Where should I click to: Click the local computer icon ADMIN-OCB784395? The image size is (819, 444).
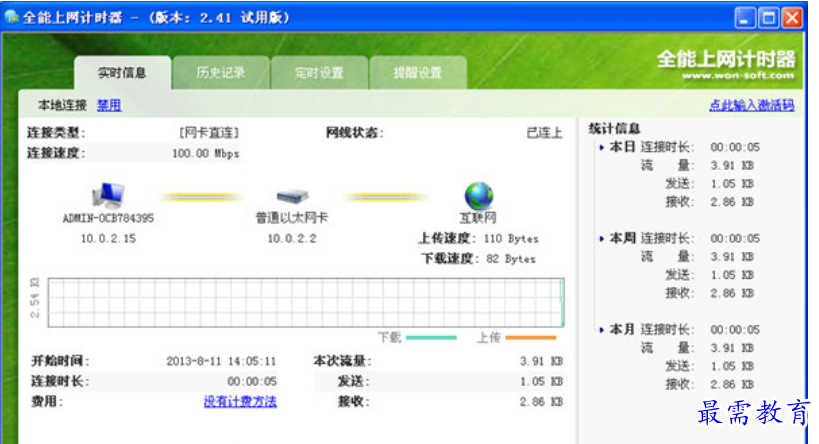108,195
